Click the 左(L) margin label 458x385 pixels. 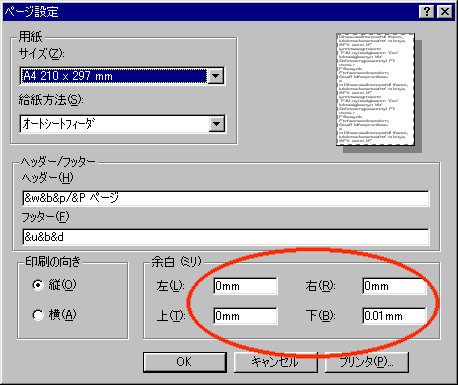170,286
